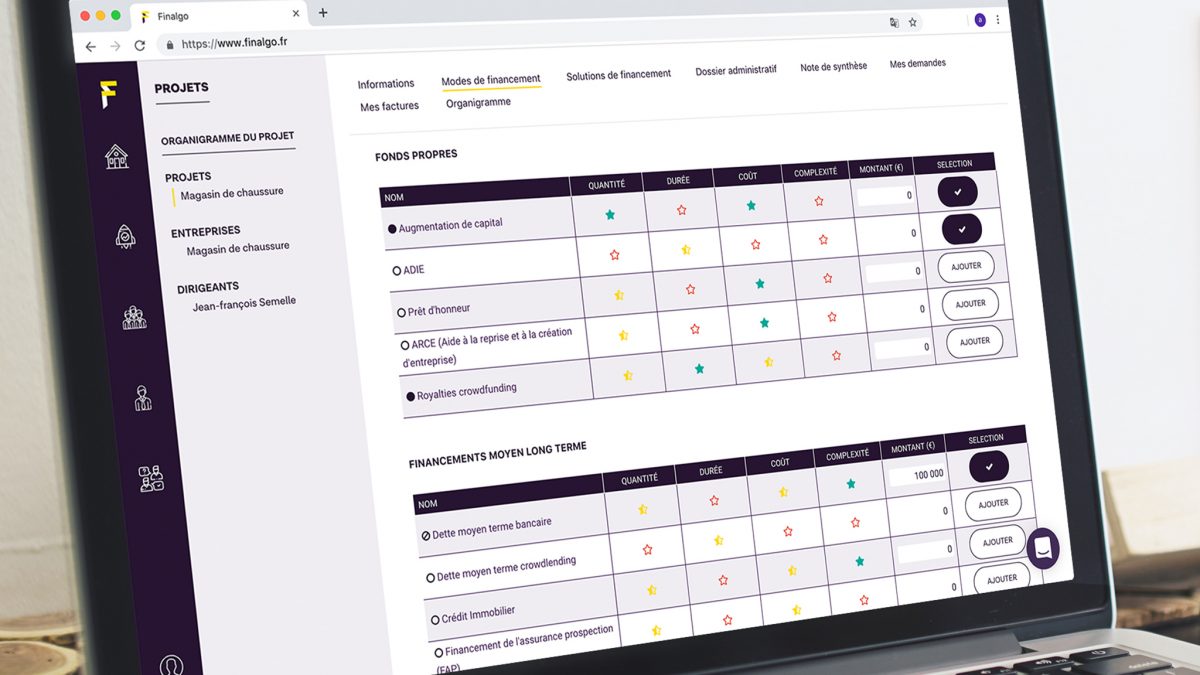This screenshot has width=1200, height=675.
Task: Open the chat widget bubble
Action: (1042, 548)
